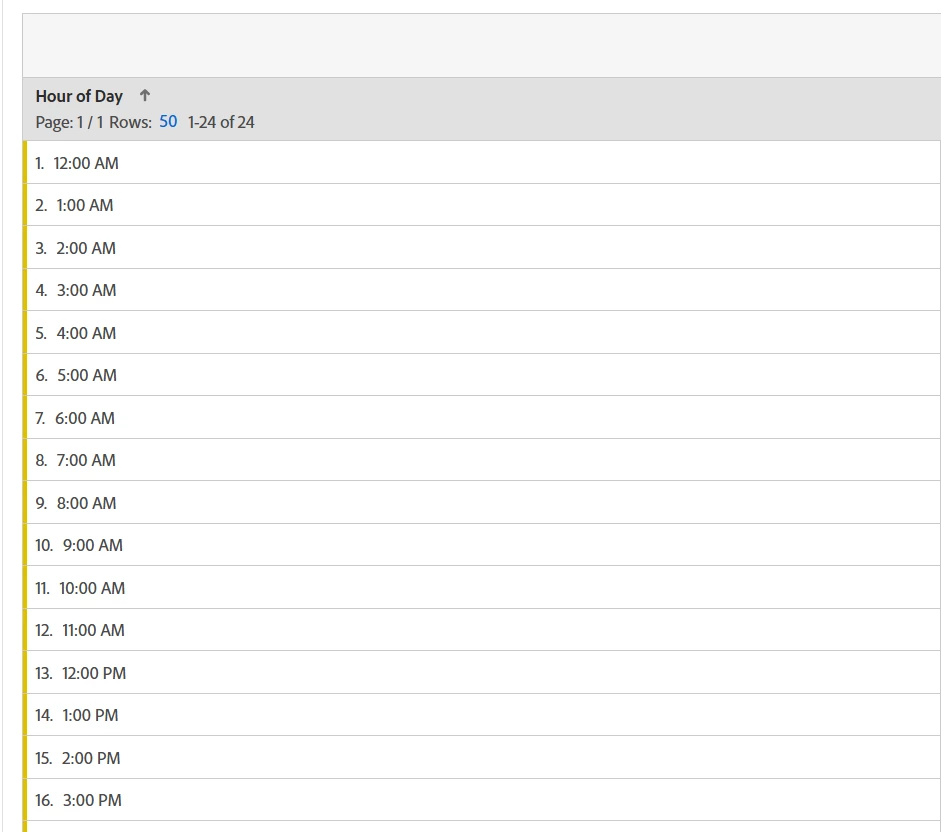Change rows per page value 50

pyautogui.click(x=168, y=122)
